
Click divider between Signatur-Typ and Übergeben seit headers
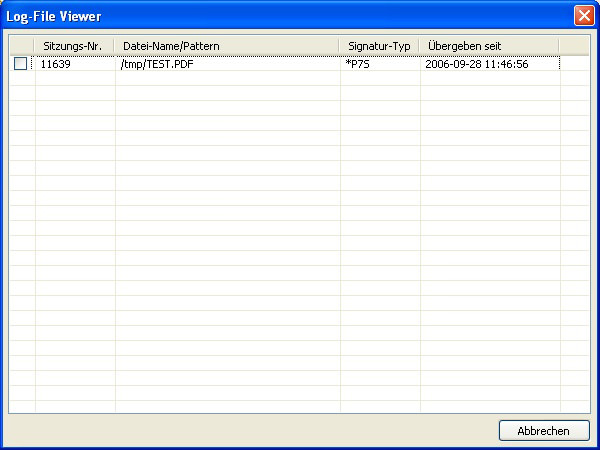point(420,46)
